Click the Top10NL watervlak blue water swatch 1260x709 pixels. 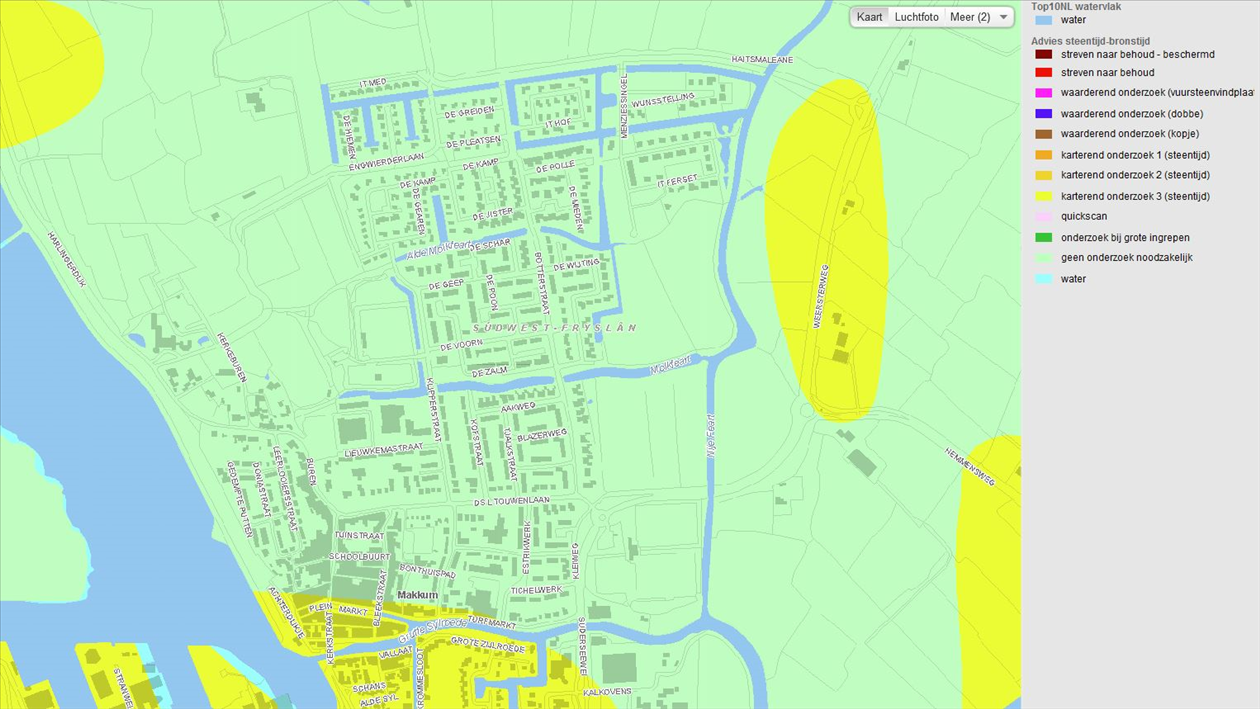[1043, 20]
